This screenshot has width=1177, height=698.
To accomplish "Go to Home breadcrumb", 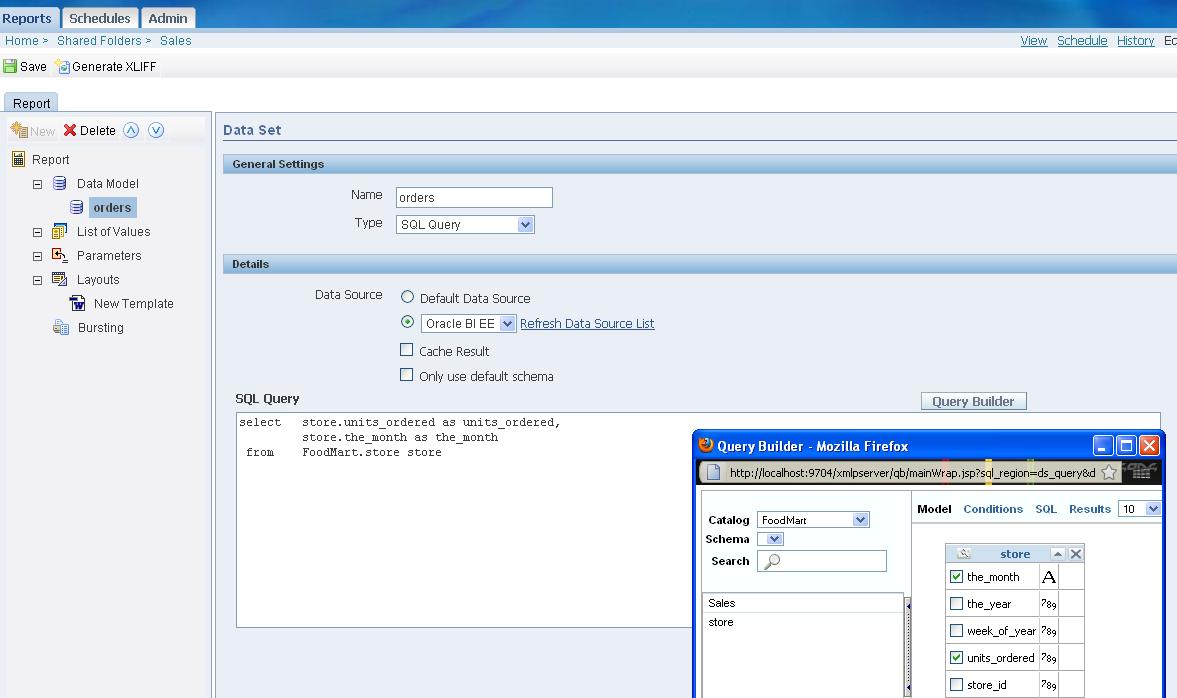I will point(22,41).
